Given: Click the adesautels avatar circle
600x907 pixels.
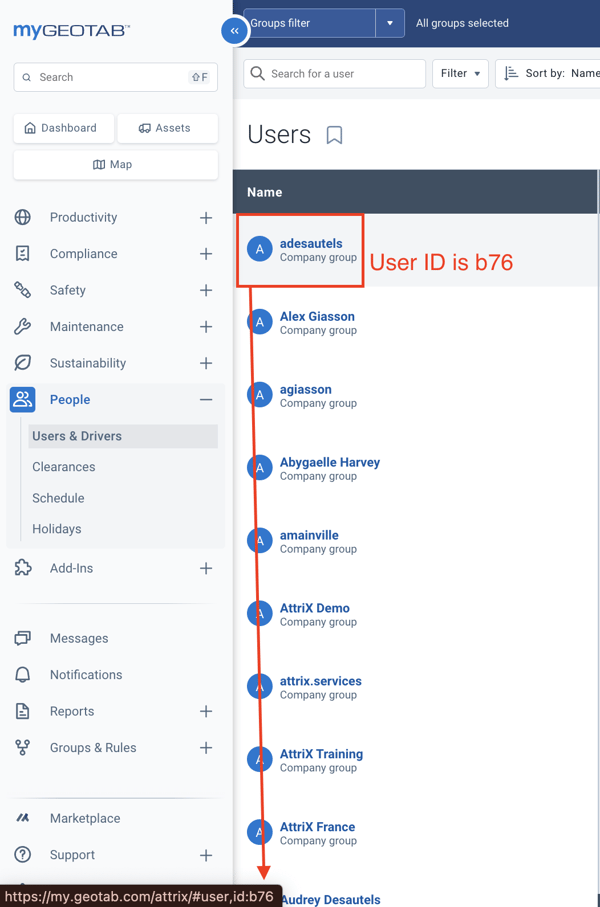Looking at the screenshot, I should tap(260, 249).
